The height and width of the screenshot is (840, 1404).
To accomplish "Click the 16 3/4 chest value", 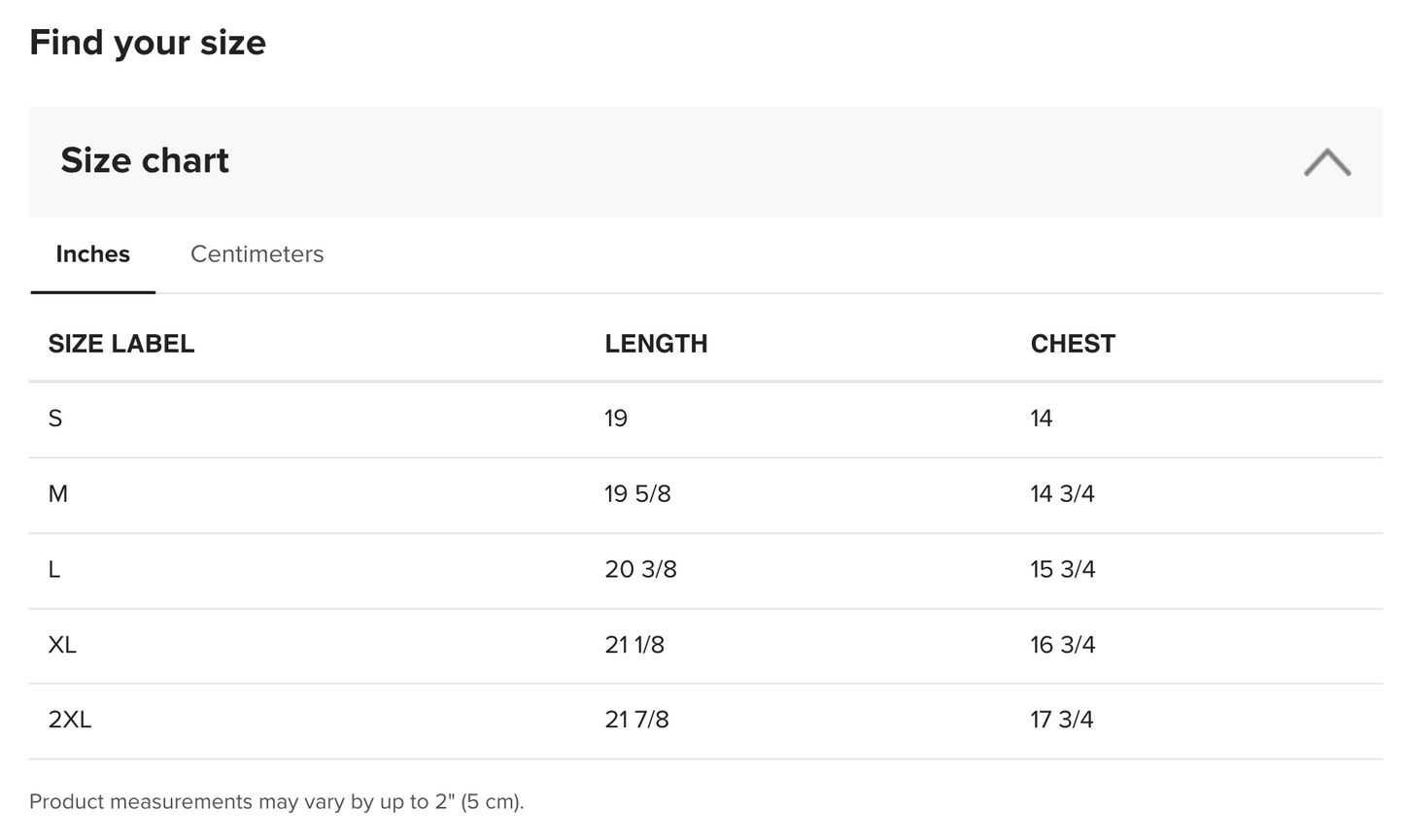I will coord(1063,645).
